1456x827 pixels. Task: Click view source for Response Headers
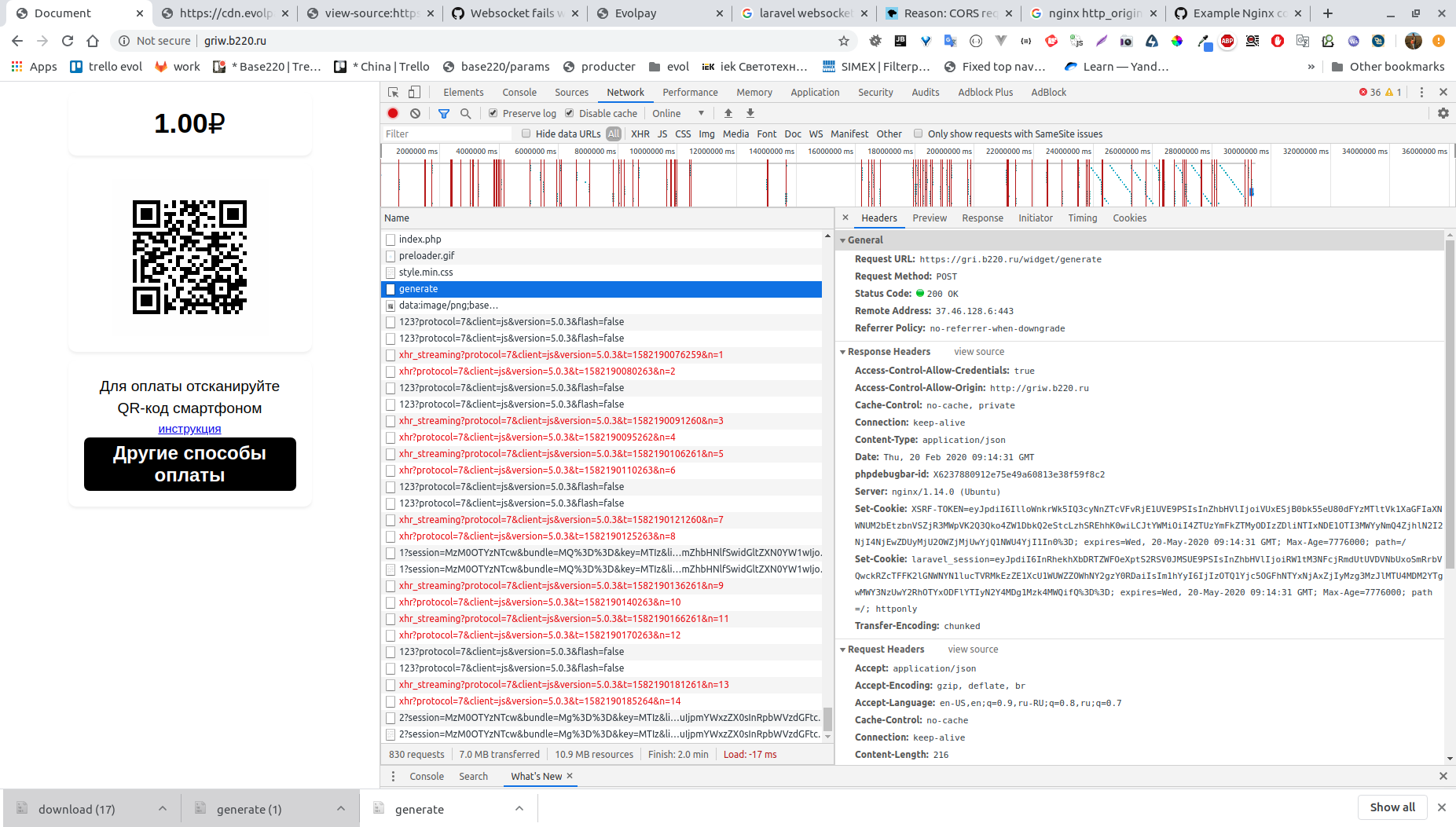979,351
